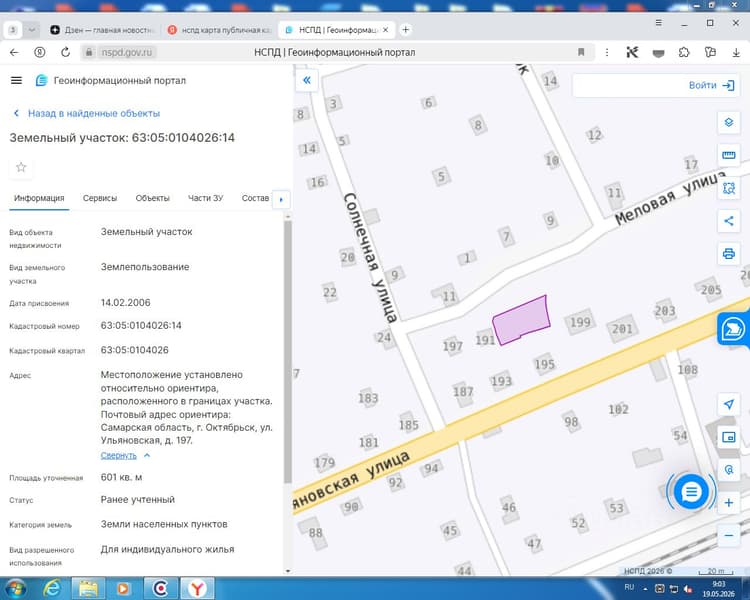Go back in the browser
Screen dimensions: 750x600
coord(14,52)
